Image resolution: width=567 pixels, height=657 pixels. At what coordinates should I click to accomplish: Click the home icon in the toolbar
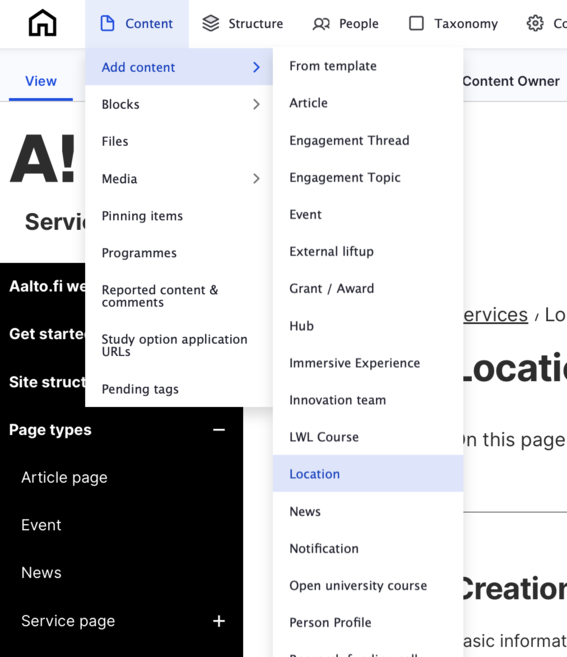tap(42, 23)
